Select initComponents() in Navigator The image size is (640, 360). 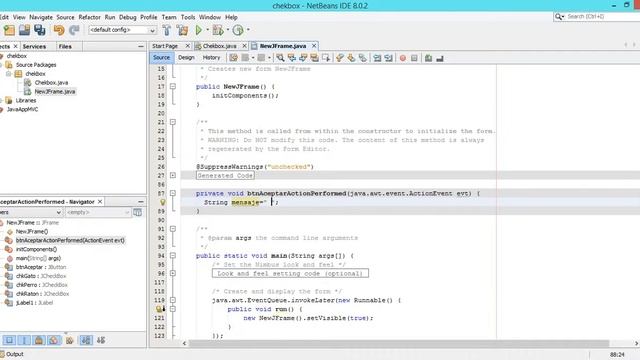click(36, 249)
